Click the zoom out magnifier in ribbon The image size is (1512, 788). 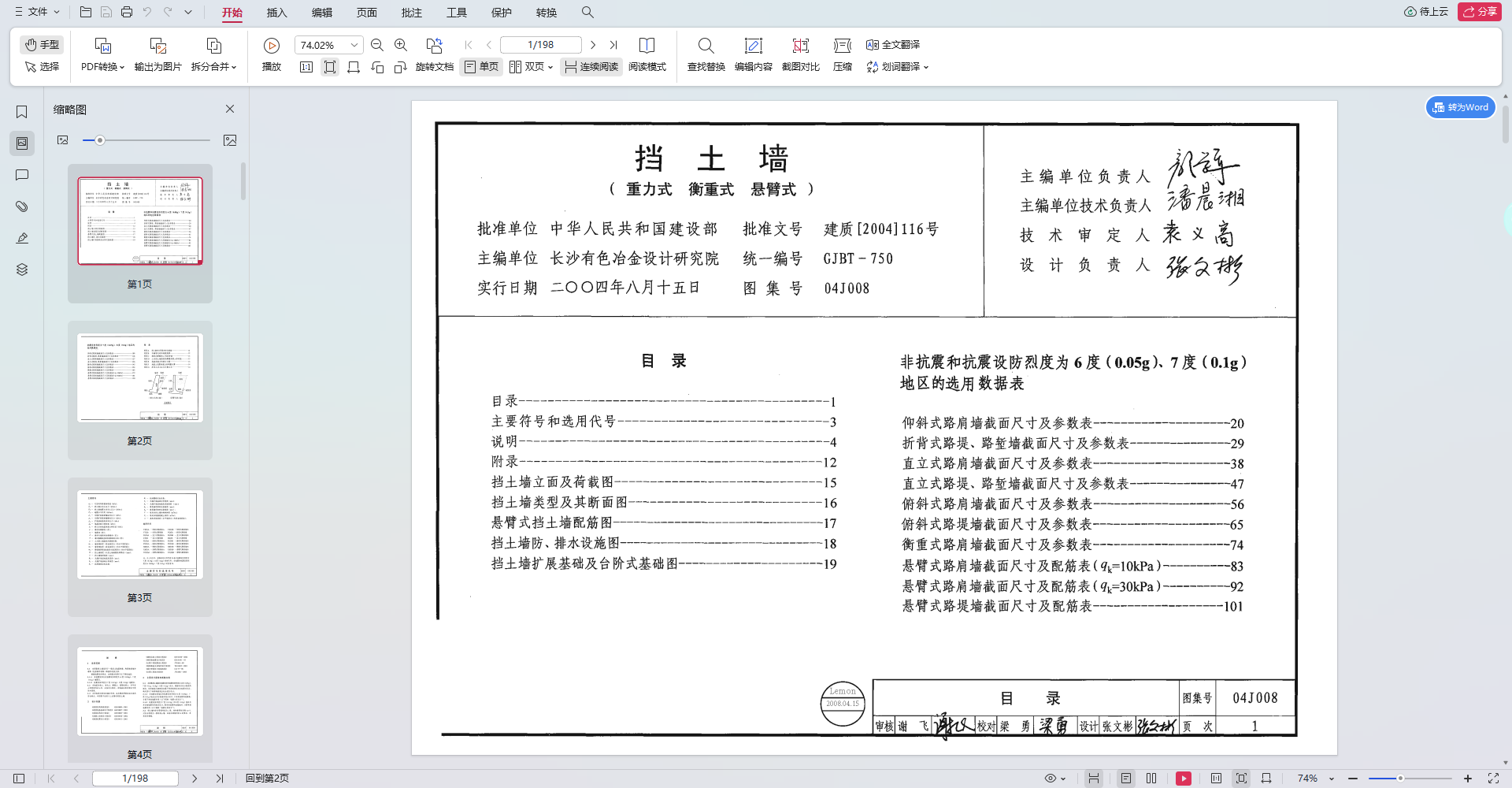377,45
